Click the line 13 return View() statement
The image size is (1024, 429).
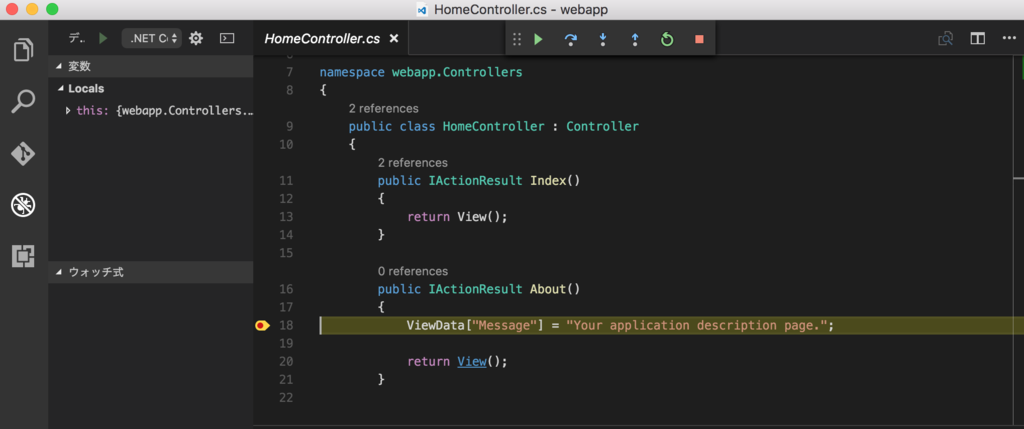[x=457, y=217]
